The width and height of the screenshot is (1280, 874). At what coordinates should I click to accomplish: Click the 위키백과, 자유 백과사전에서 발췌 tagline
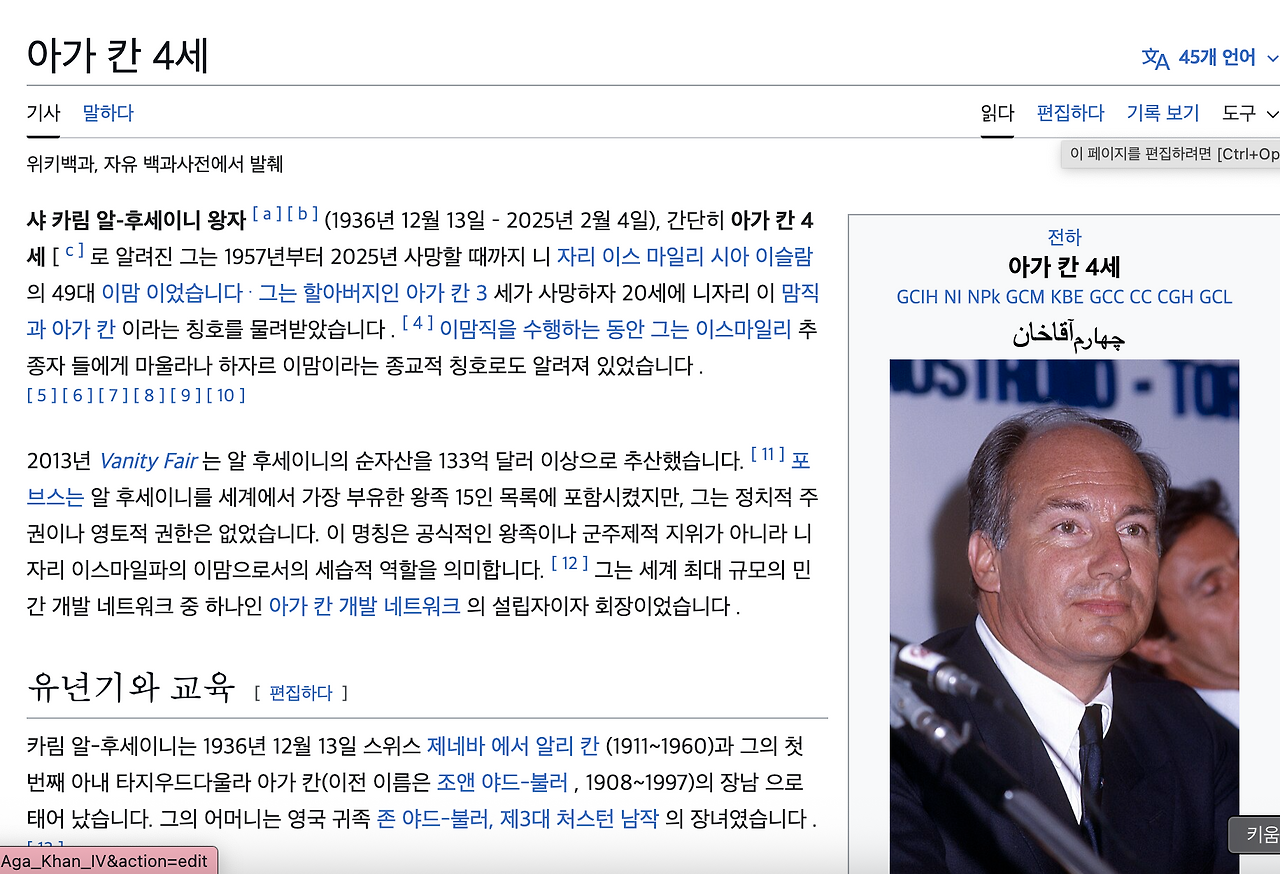[155, 164]
